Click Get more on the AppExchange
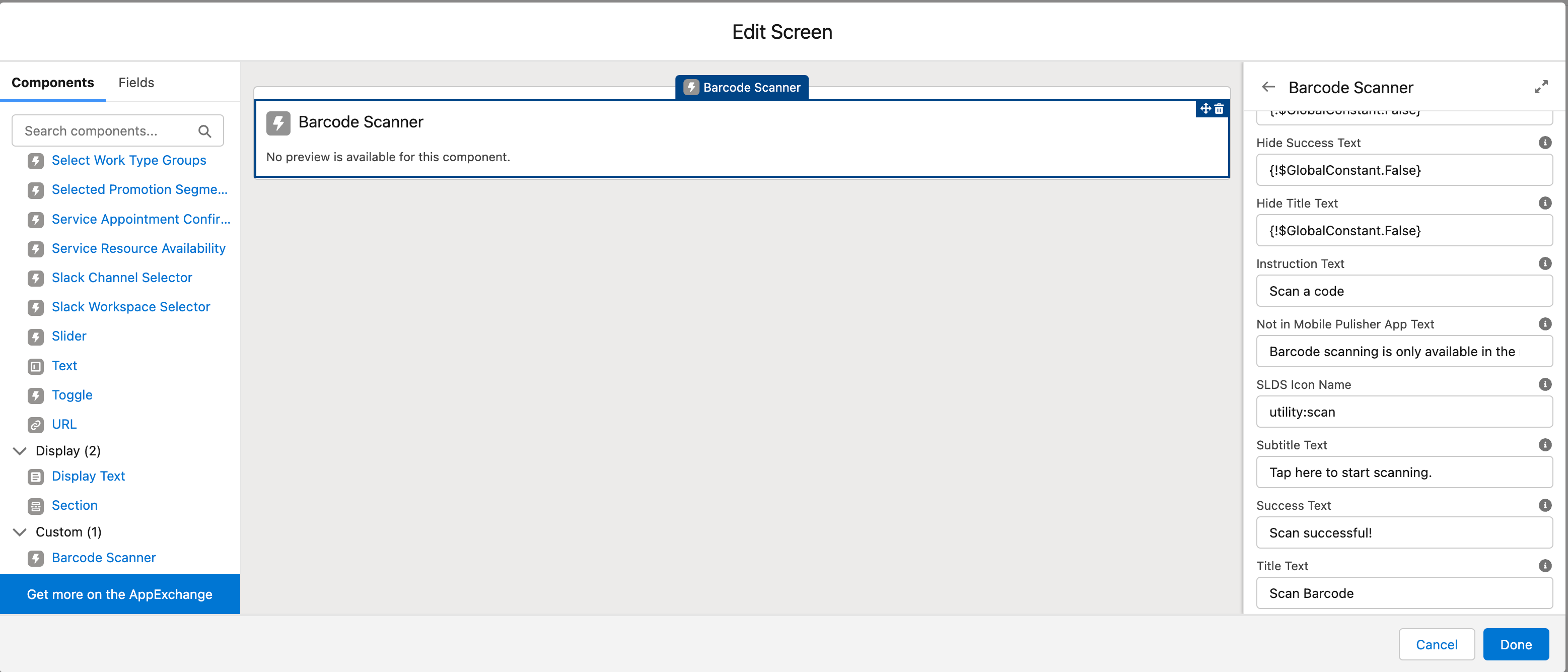This screenshot has width=1568, height=672. click(x=120, y=594)
